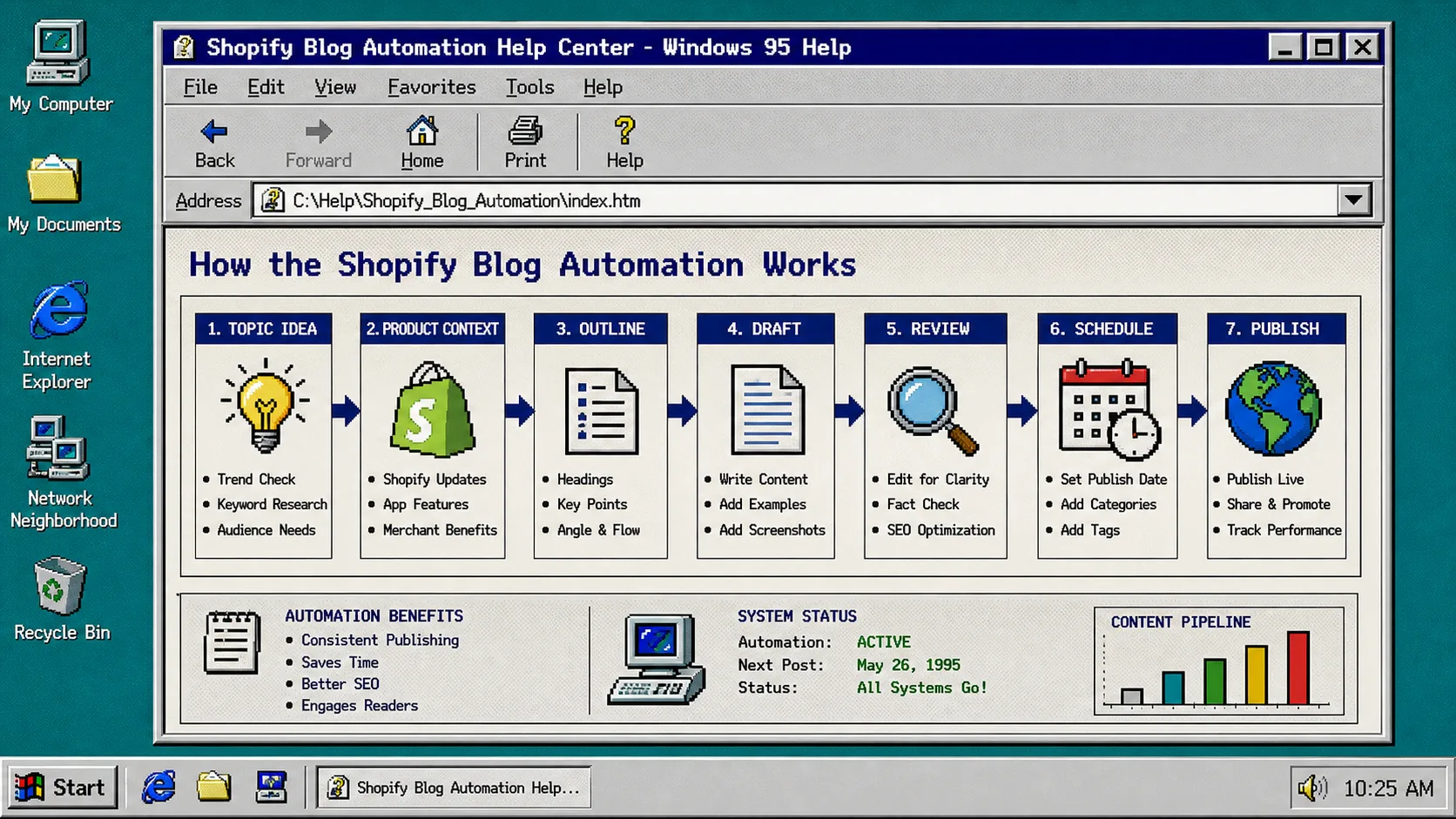The width and height of the screenshot is (1456, 819).
Task: Open the View menu
Action: pyautogui.click(x=335, y=87)
